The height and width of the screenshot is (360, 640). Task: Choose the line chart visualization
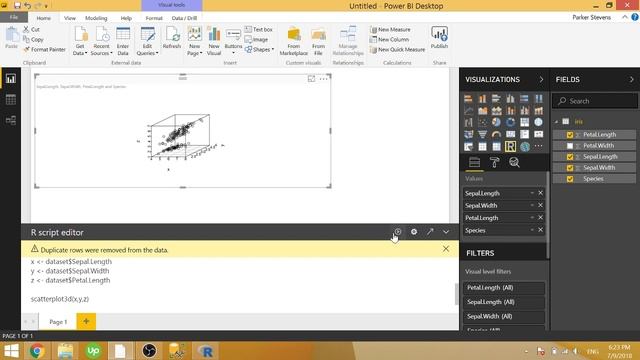click(469, 110)
